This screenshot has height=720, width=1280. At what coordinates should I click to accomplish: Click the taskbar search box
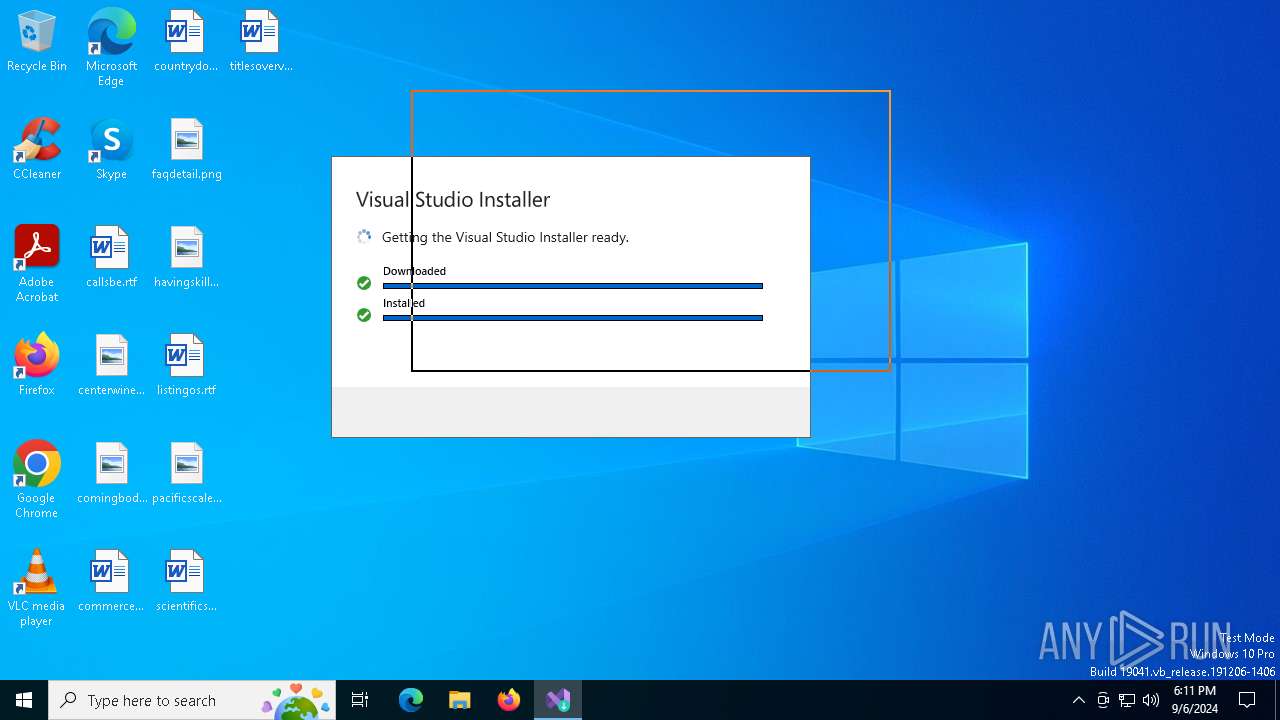coord(192,700)
